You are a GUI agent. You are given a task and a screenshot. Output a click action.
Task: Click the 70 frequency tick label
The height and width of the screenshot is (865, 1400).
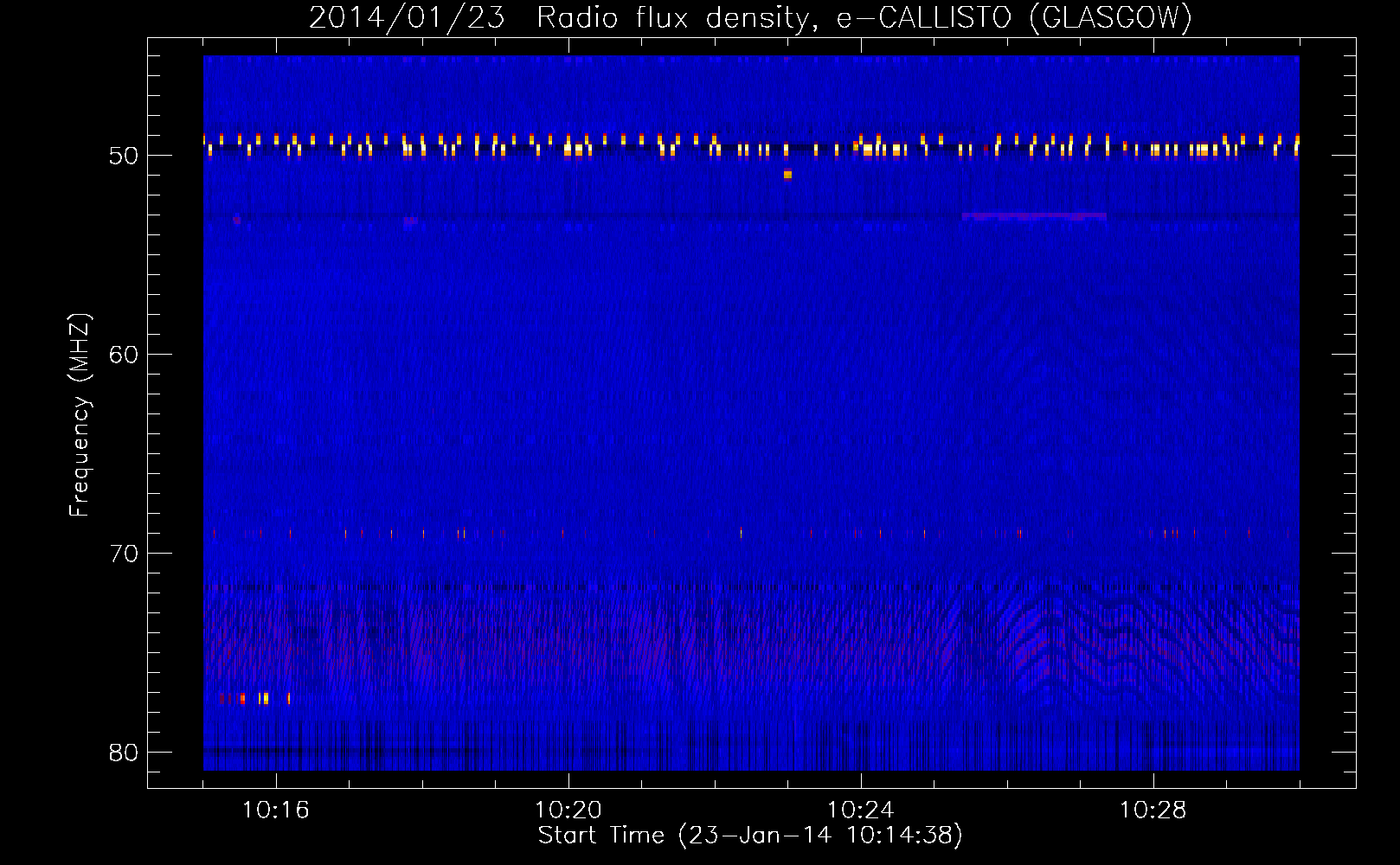pyautogui.click(x=124, y=554)
